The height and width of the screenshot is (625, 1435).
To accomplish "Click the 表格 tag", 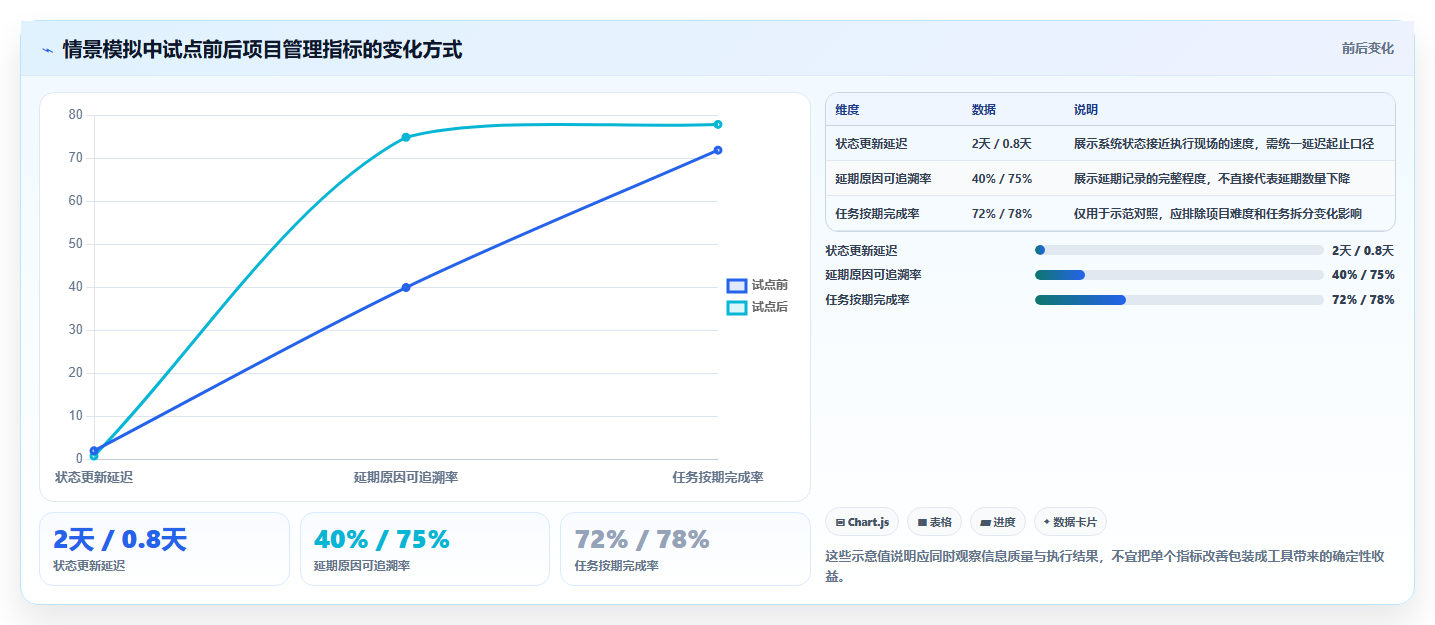I will click(x=934, y=522).
